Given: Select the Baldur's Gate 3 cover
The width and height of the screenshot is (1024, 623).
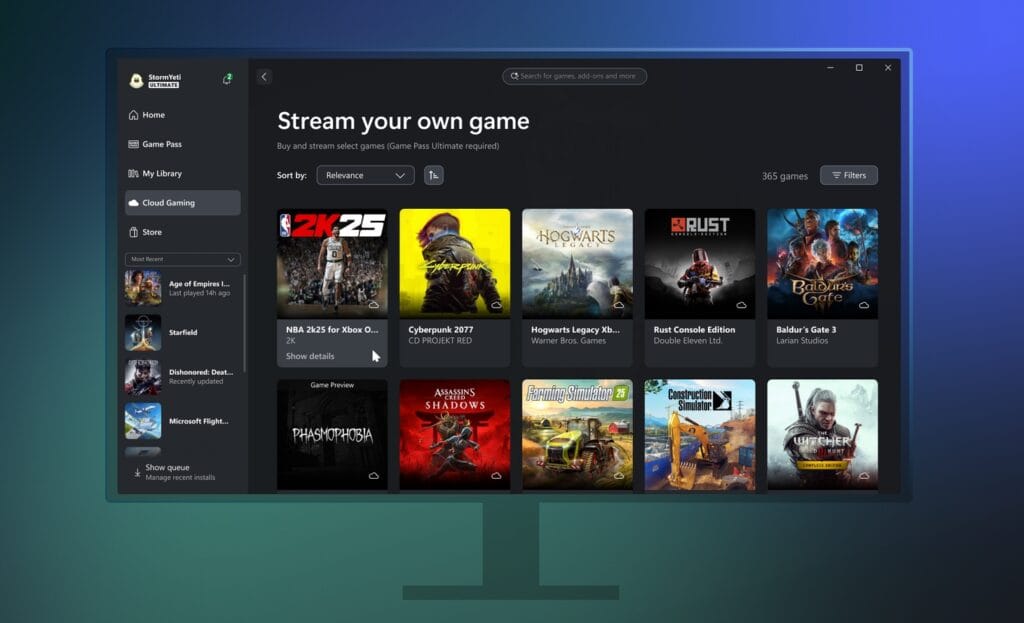Looking at the screenshot, I should tap(823, 263).
